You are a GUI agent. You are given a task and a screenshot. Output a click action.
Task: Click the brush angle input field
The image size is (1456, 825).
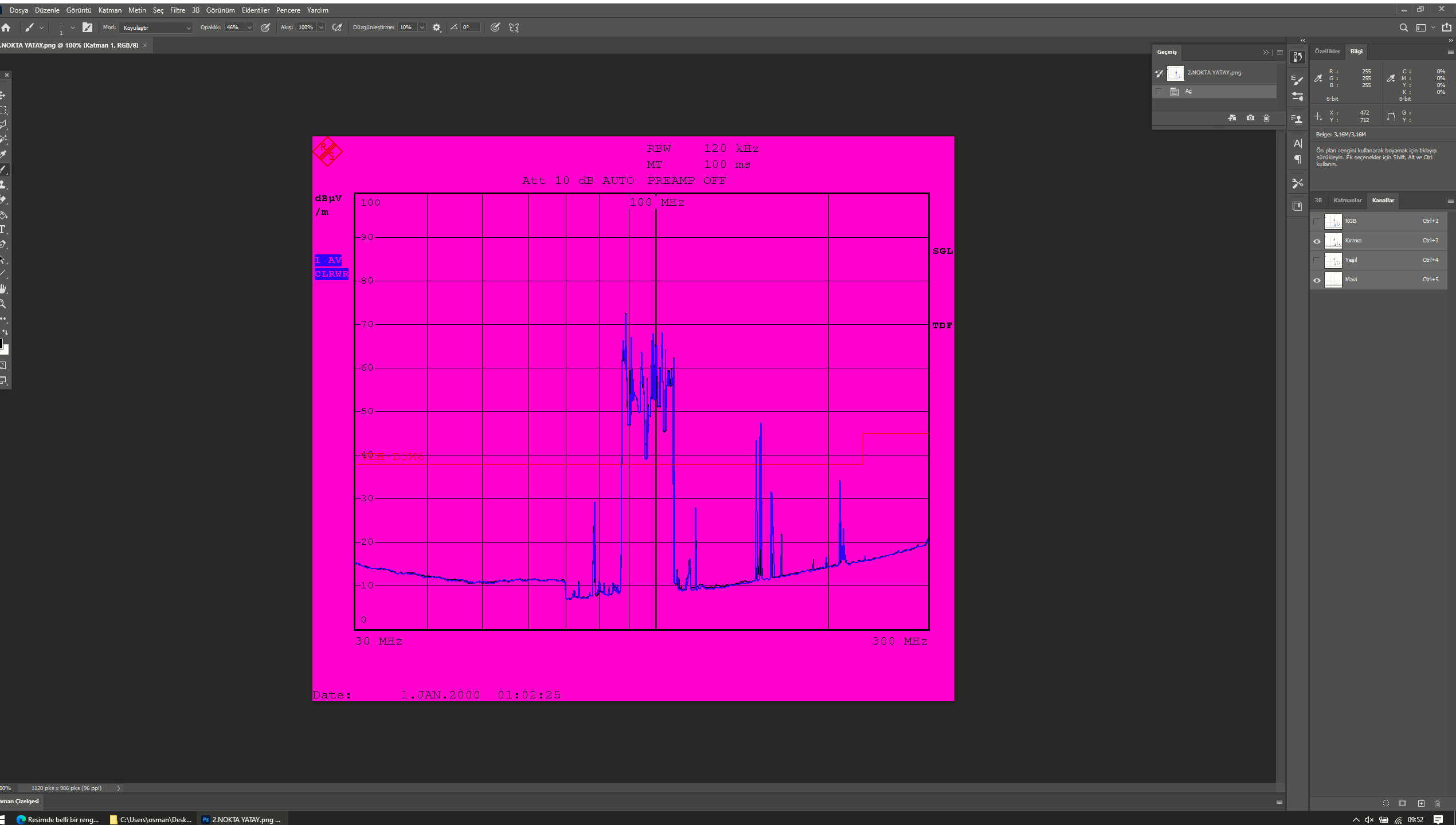click(x=470, y=27)
